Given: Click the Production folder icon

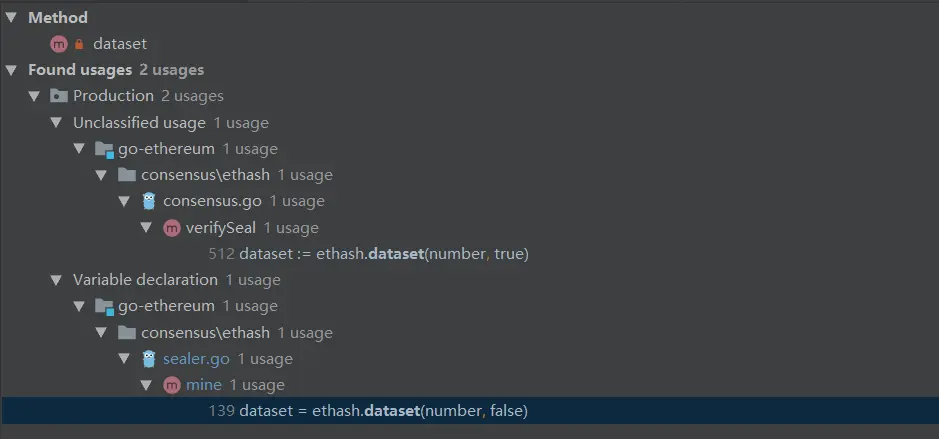Looking at the screenshot, I should coord(59,96).
